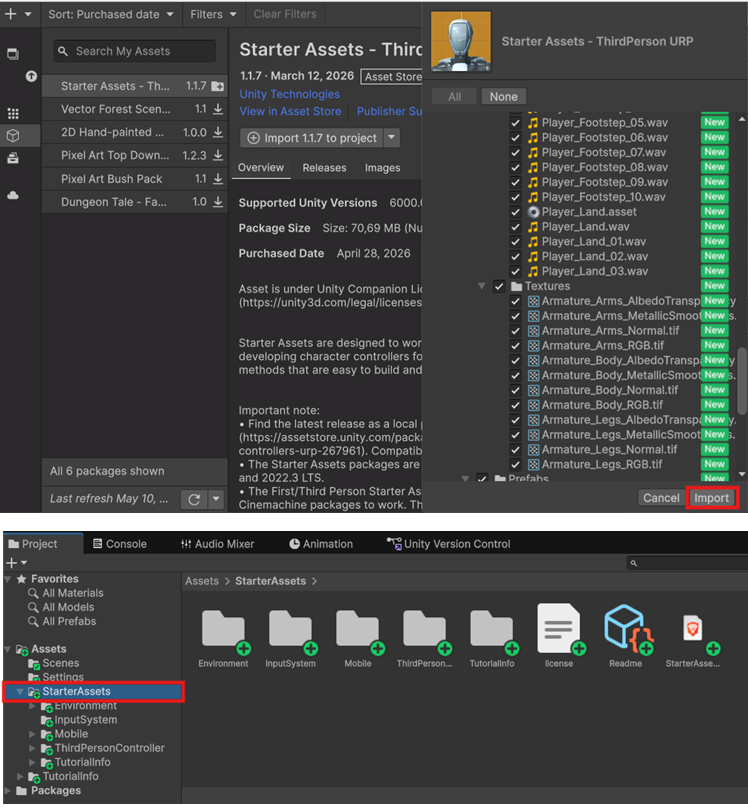
Task: Open import version dropdown arrow
Action: point(392,138)
